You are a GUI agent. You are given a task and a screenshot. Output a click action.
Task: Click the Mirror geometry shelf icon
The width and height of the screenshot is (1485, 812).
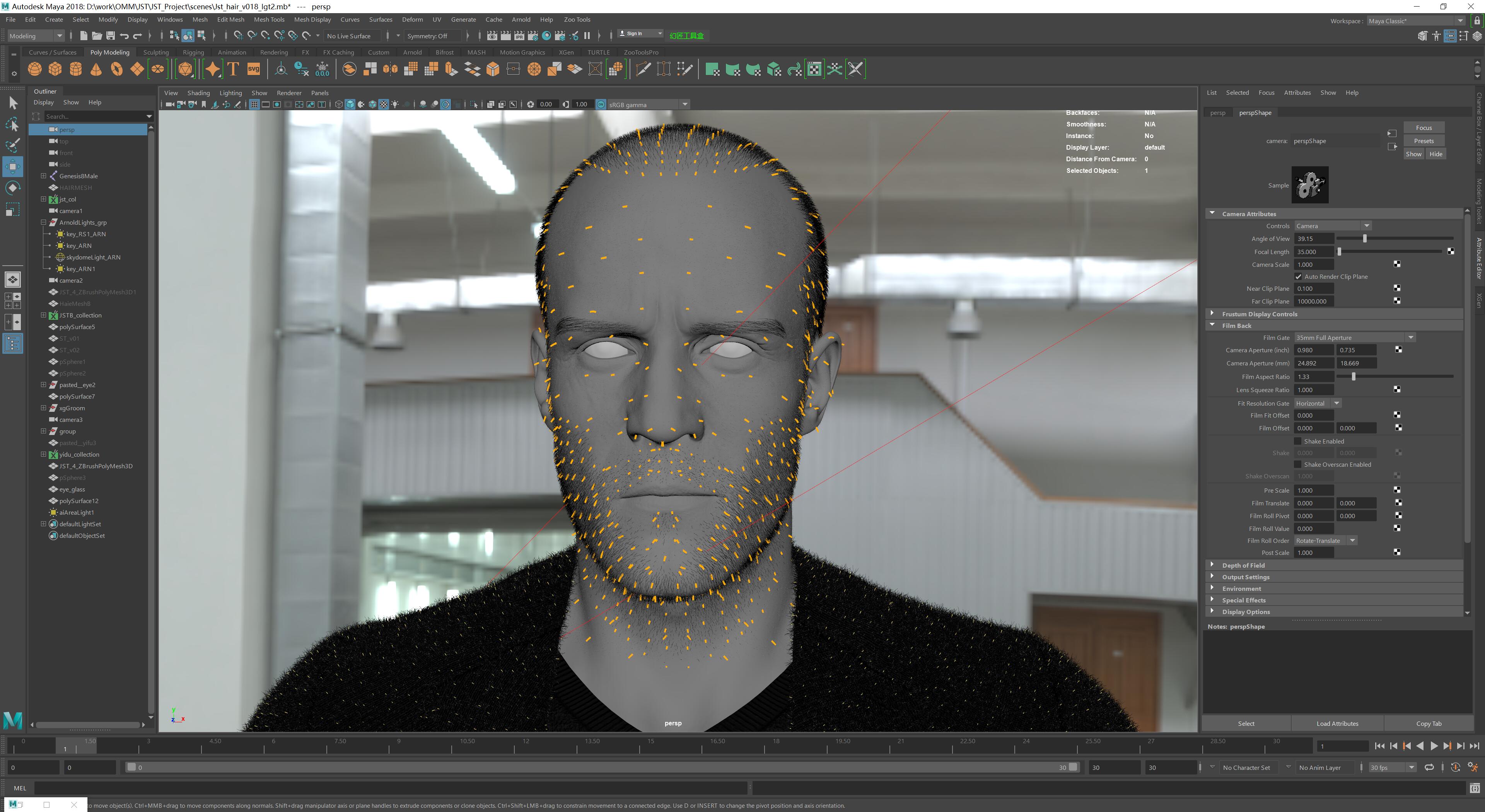390,69
